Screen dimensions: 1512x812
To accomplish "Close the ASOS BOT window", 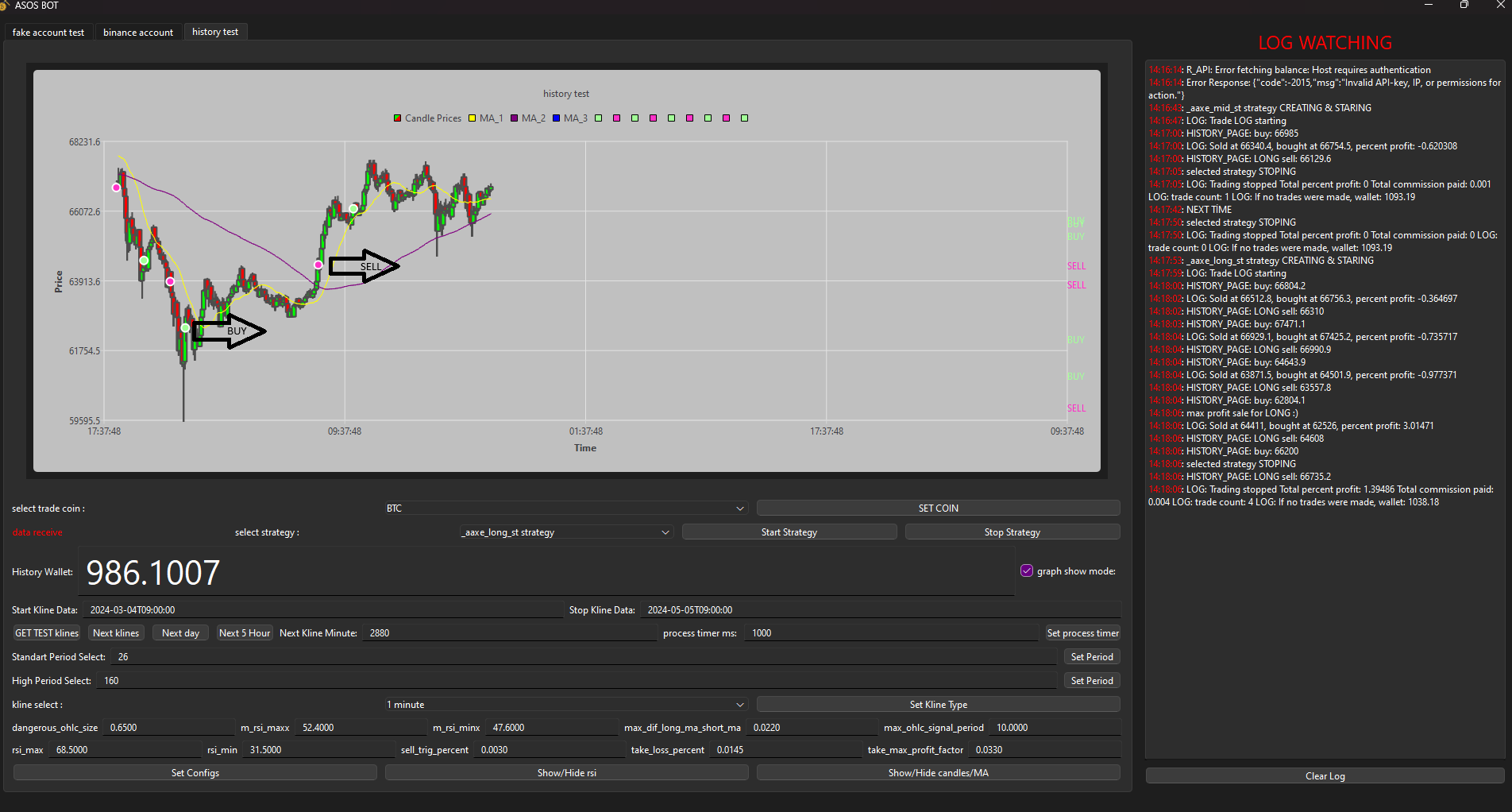I will (1499, 5).
